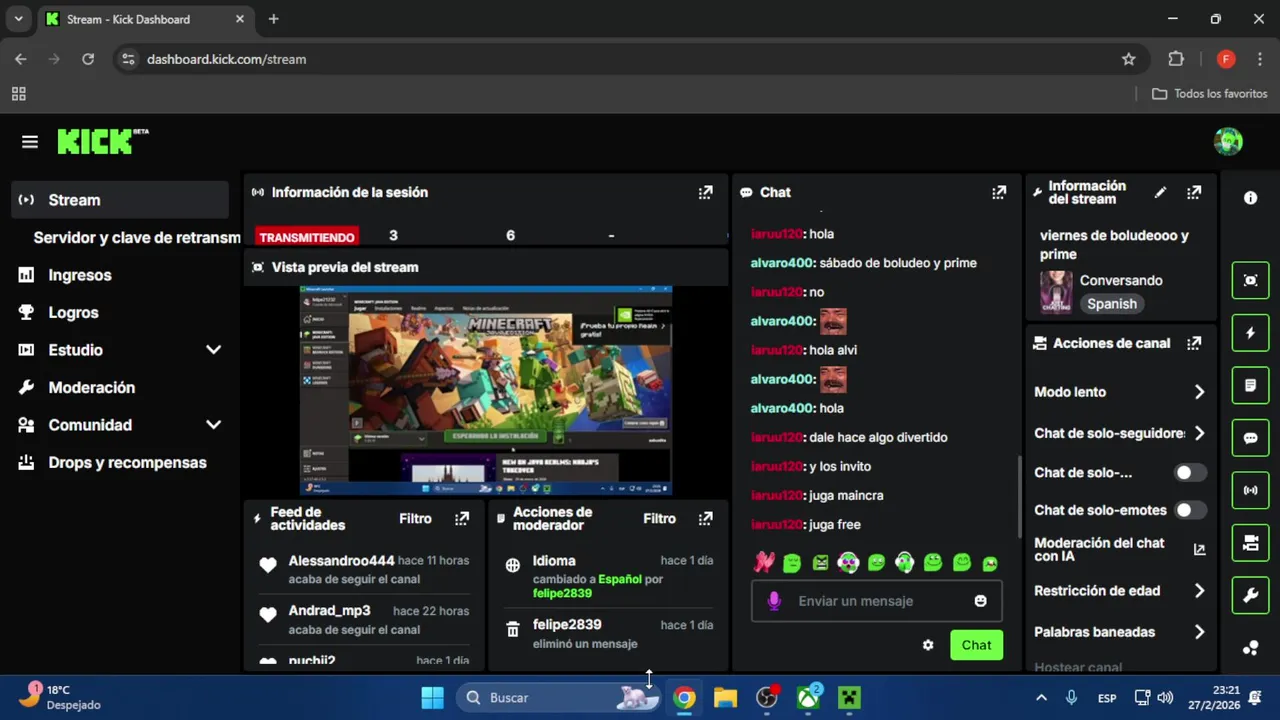1280x720 pixels.
Task: Click Alessandroo444 in activity feed
Action: coord(341,561)
